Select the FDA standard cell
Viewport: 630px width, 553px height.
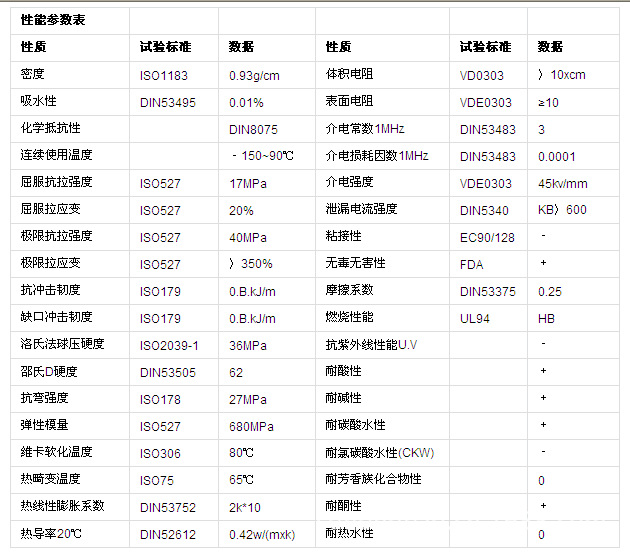tap(471, 263)
